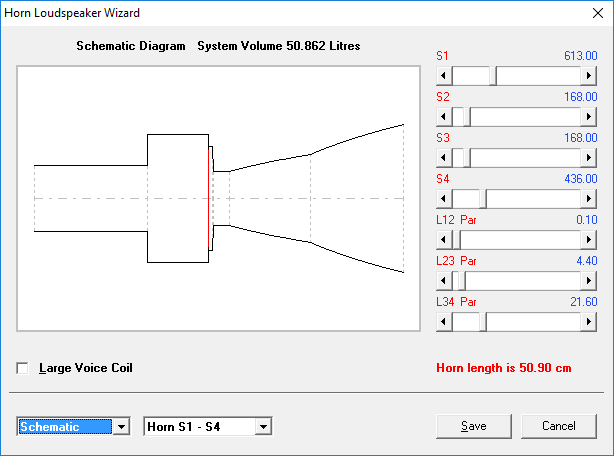Viewport: 614px width, 456px height.
Task: Click the Horn length is 50.90 cm text
Action: click(504, 368)
